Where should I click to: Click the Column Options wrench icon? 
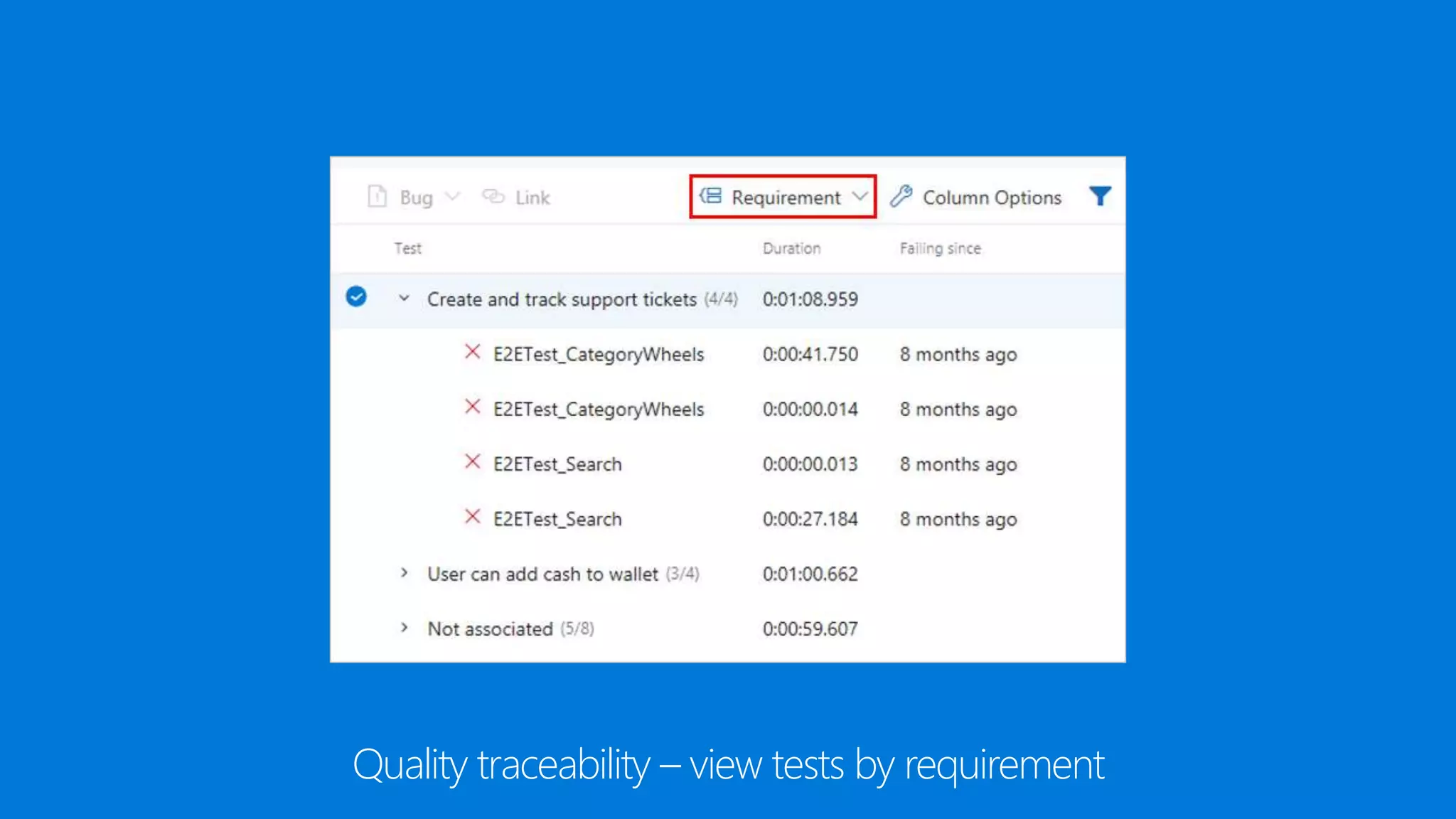pyautogui.click(x=901, y=196)
